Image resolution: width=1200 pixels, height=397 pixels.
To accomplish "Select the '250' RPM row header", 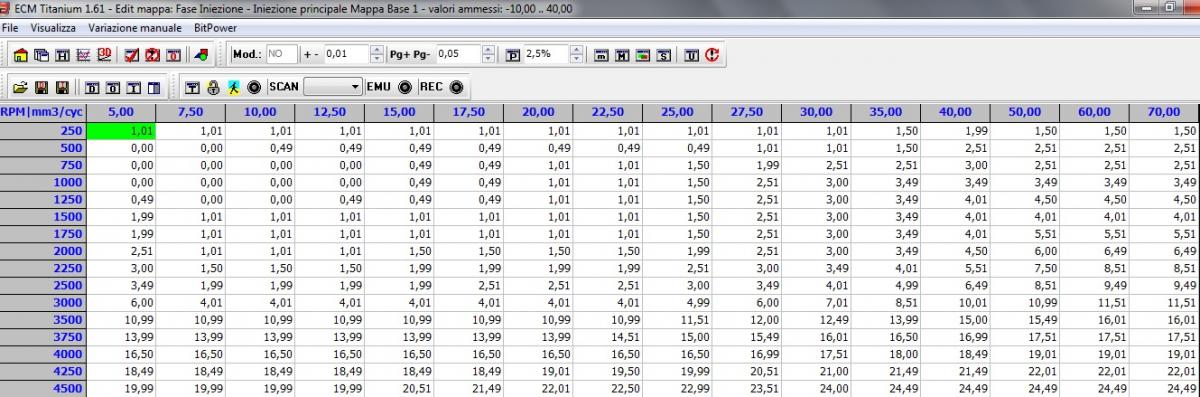I will coord(43,130).
